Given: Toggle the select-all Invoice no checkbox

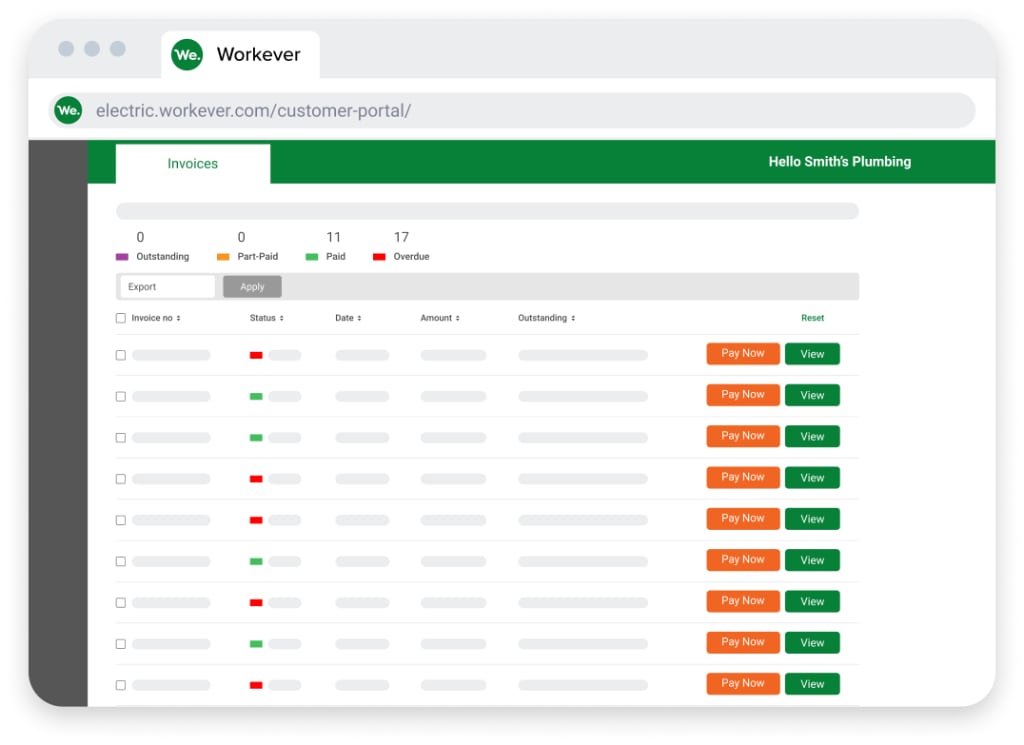Looking at the screenshot, I should [121, 318].
